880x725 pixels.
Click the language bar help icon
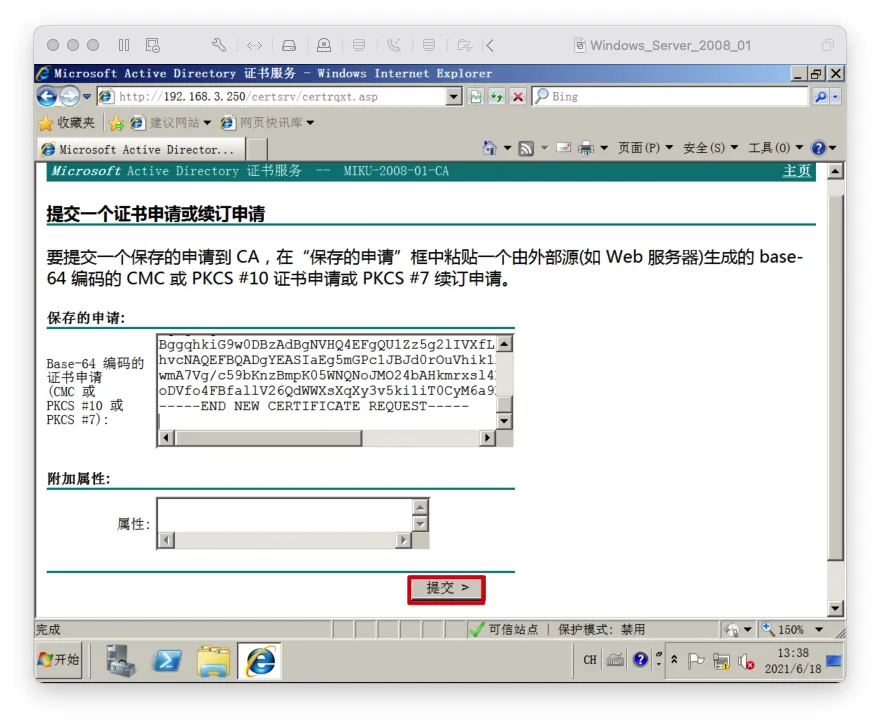(x=640, y=660)
